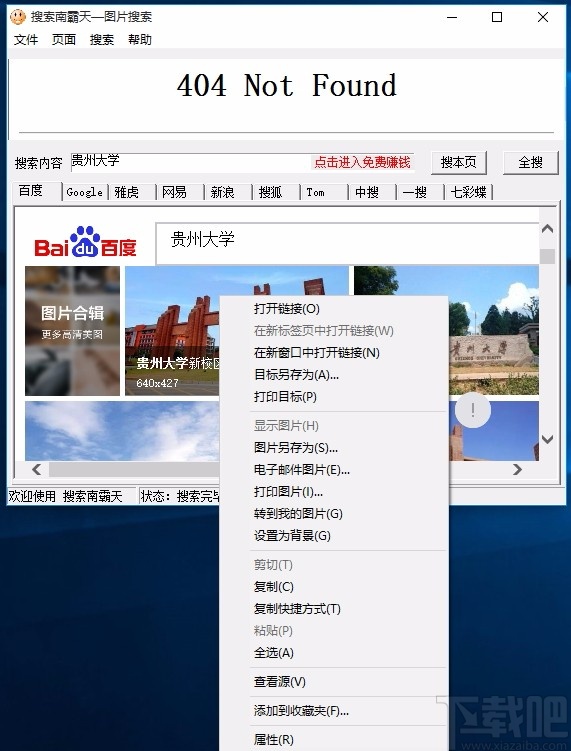The height and width of the screenshot is (751, 571).
Task: Choose 属性(R) in context menu
Action: (334, 740)
